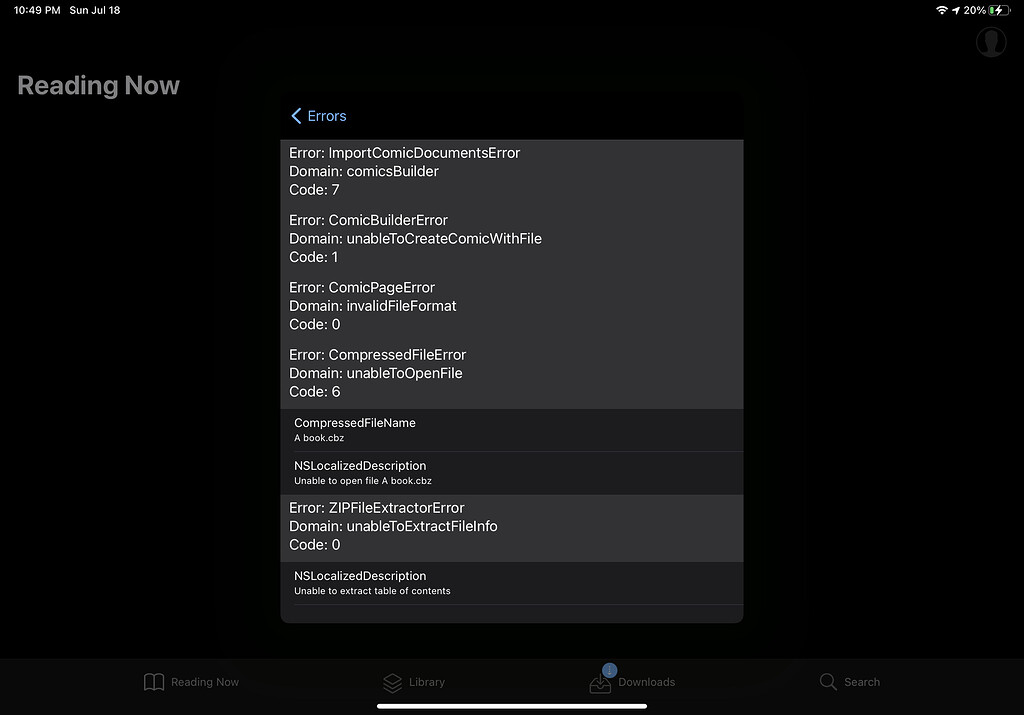Viewport: 1024px width, 715px height.
Task: Tap the 10:49 PM clock
Action: (x=37, y=10)
